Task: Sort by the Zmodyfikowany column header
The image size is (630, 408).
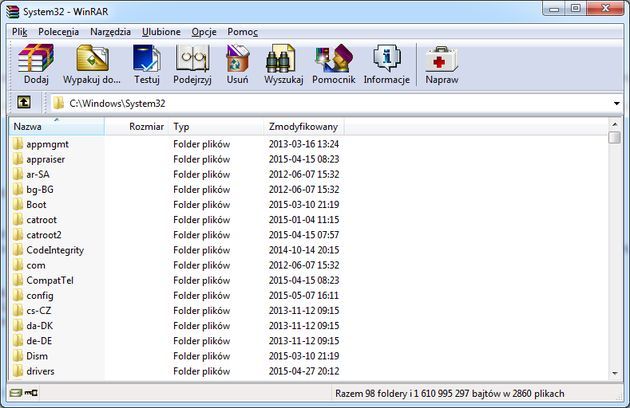Action: 304,126
